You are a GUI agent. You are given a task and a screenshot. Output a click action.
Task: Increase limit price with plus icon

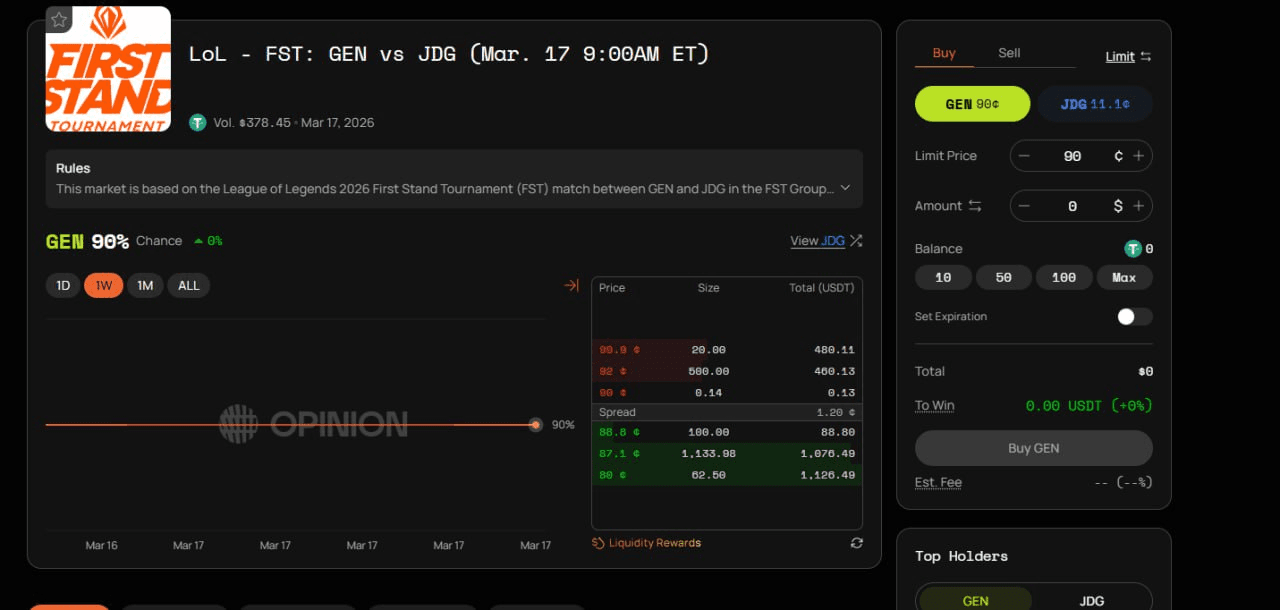pos(1138,156)
